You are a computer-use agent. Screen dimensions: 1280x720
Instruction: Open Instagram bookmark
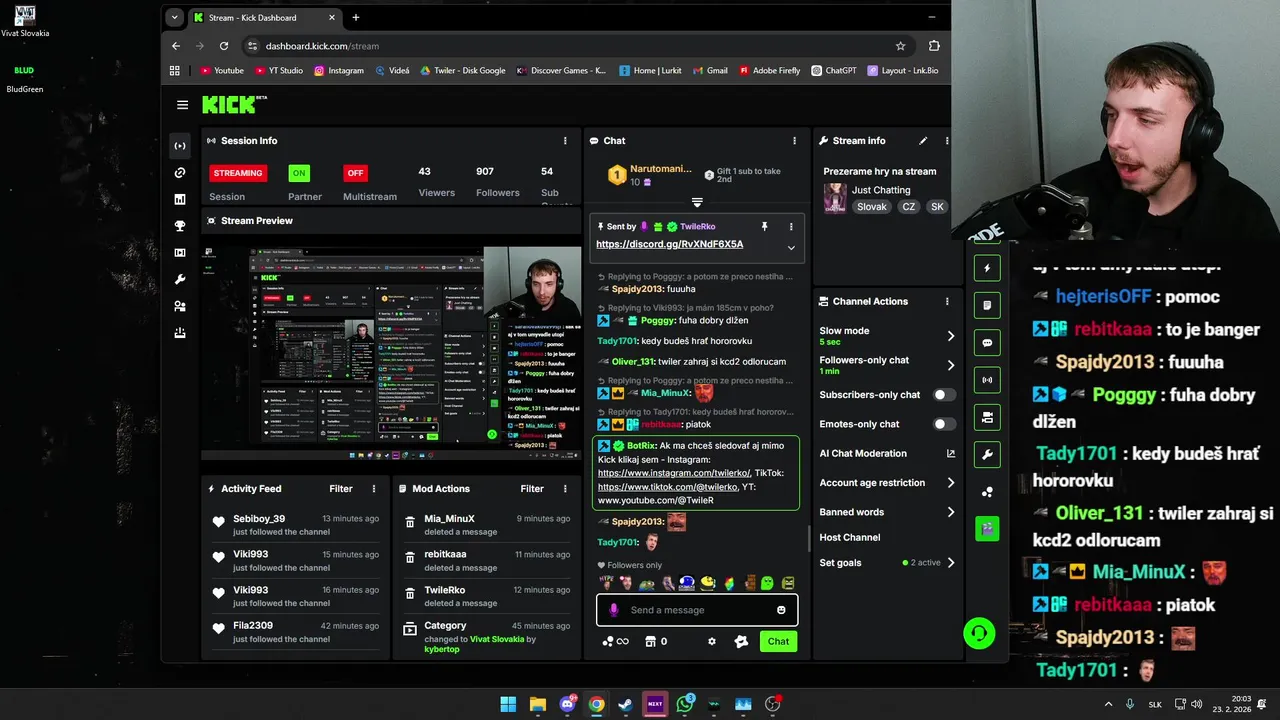tap(339, 71)
